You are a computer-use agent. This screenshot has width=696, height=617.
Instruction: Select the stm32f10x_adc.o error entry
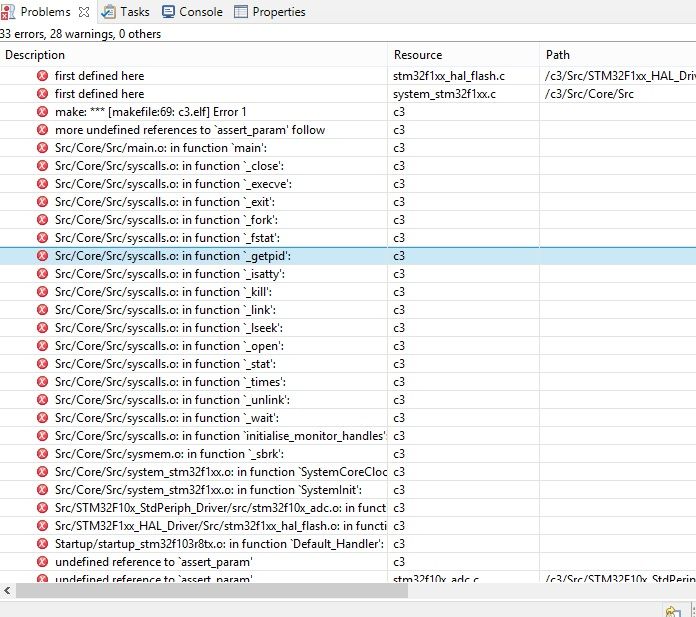click(x=221, y=508)
